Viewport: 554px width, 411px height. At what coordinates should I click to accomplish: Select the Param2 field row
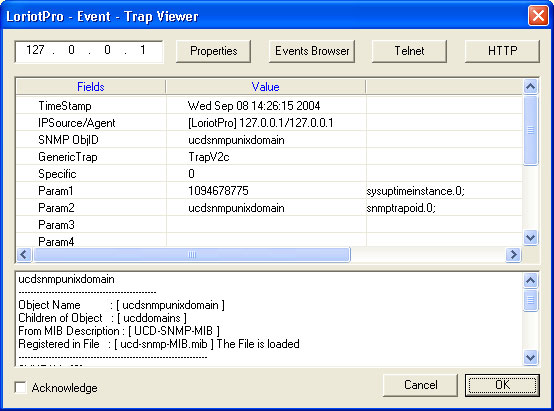click(x=269, y=207)
